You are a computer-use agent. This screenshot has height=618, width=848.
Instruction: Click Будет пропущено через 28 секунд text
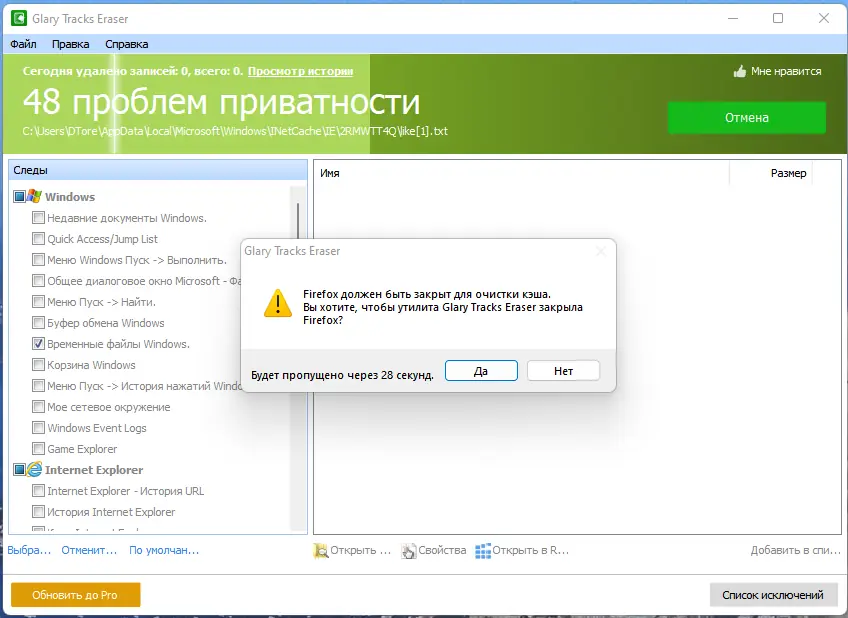pyautogui.click(x=342, y=375)
